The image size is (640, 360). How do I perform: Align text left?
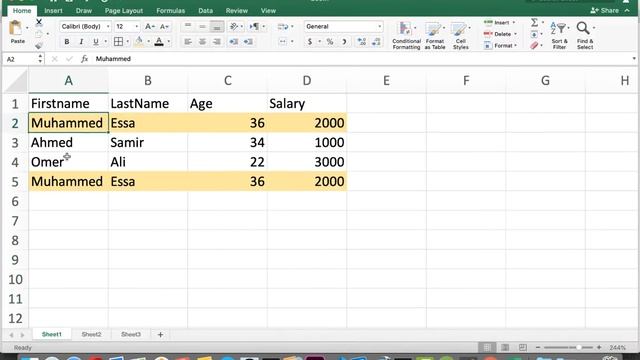tap(188, 42)
